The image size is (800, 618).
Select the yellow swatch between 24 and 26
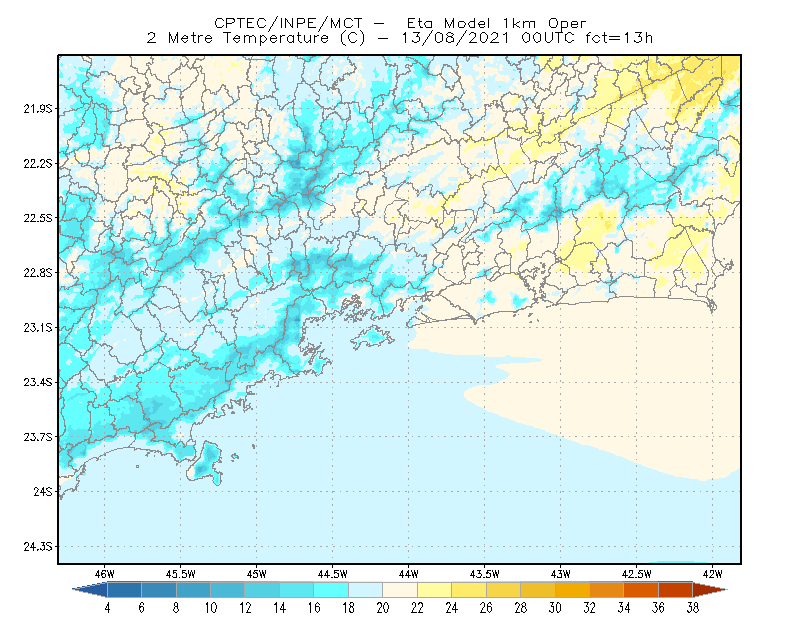coord(469,590)
